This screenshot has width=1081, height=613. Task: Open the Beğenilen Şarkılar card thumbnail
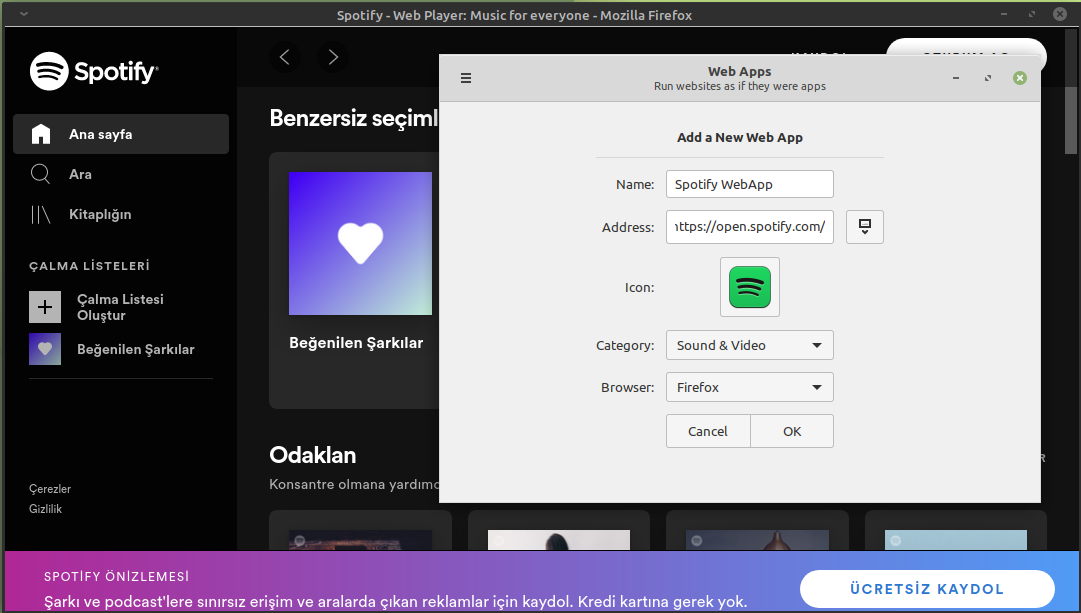pyautogui.click(x=361, y=243)
